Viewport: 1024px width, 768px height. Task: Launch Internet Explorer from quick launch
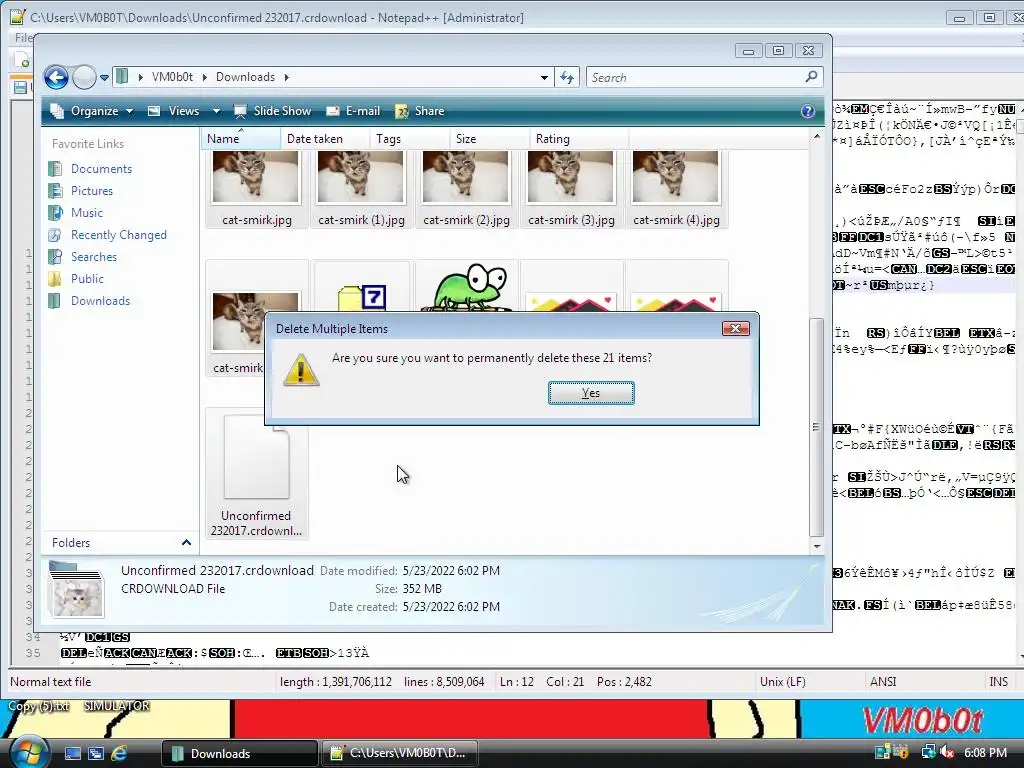click(x=119, y=753)
